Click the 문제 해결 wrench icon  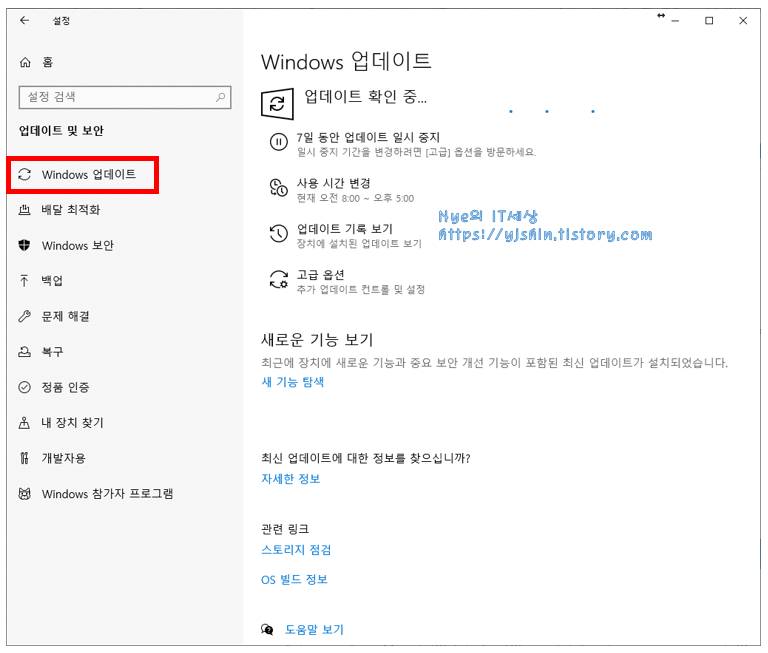click(x=24, y=316)
